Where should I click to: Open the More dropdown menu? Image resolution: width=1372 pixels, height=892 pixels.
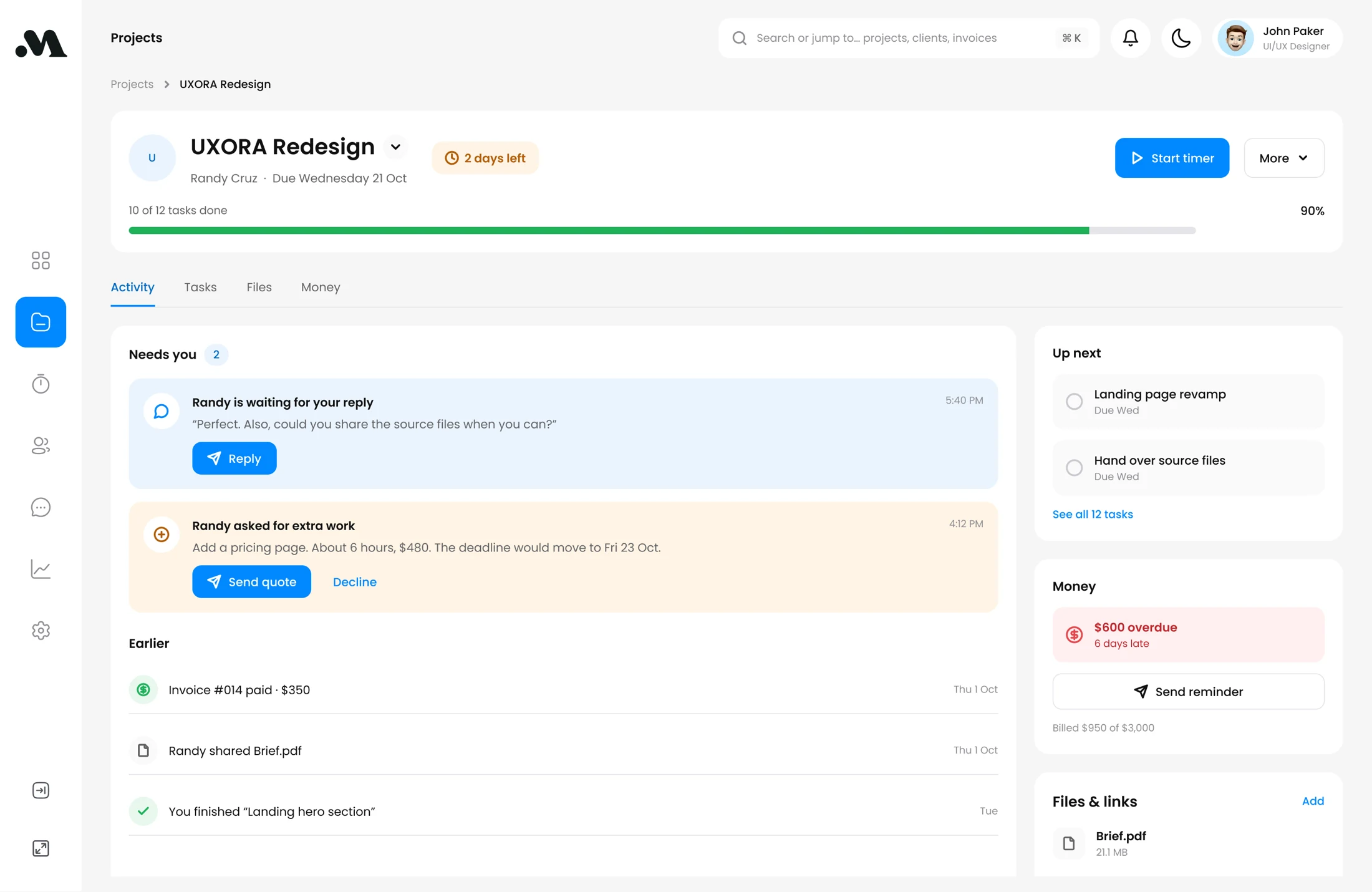[1284, 158]
